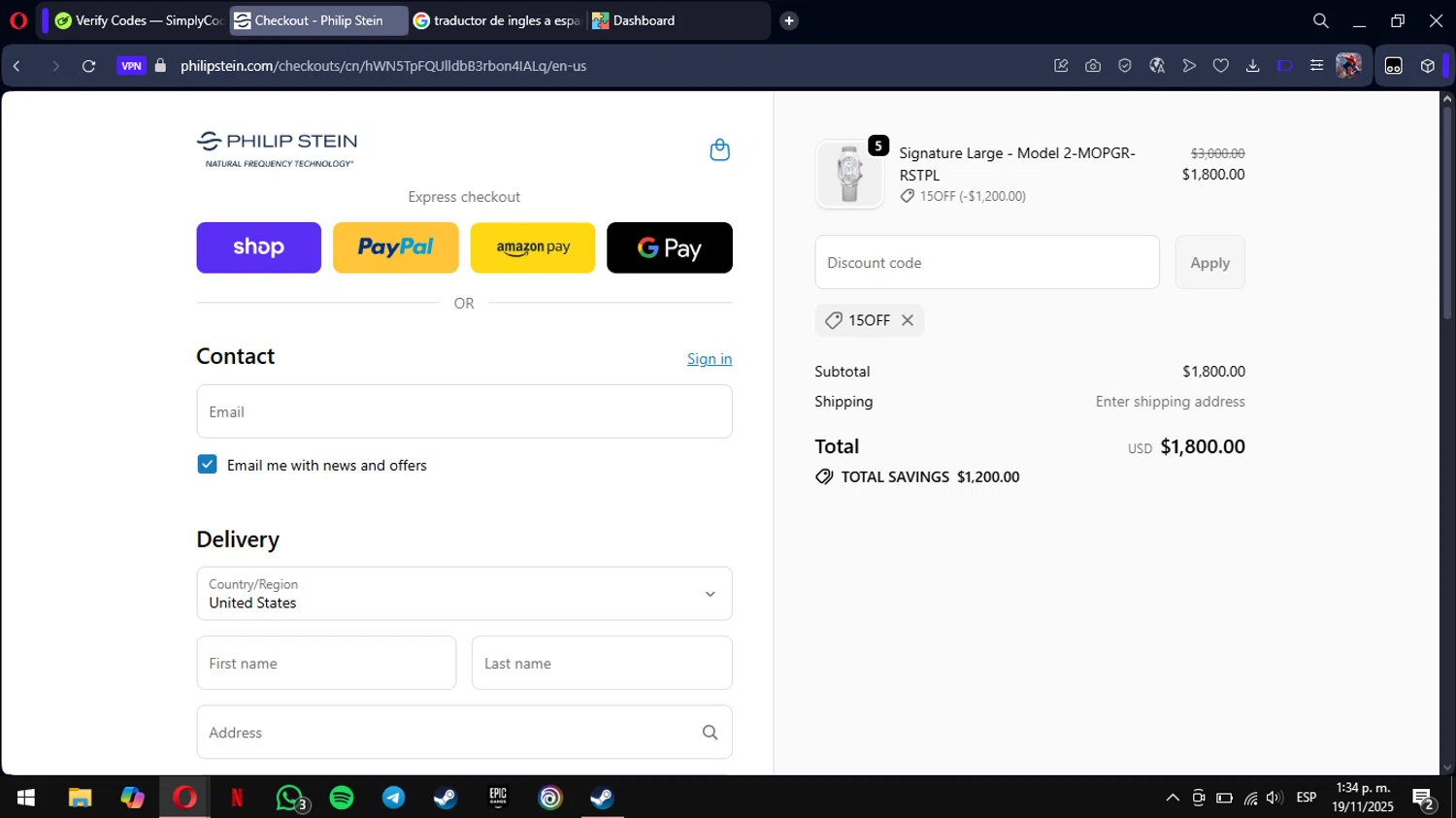Focus the First name field

pyautogui.click(x=326, y=663)
